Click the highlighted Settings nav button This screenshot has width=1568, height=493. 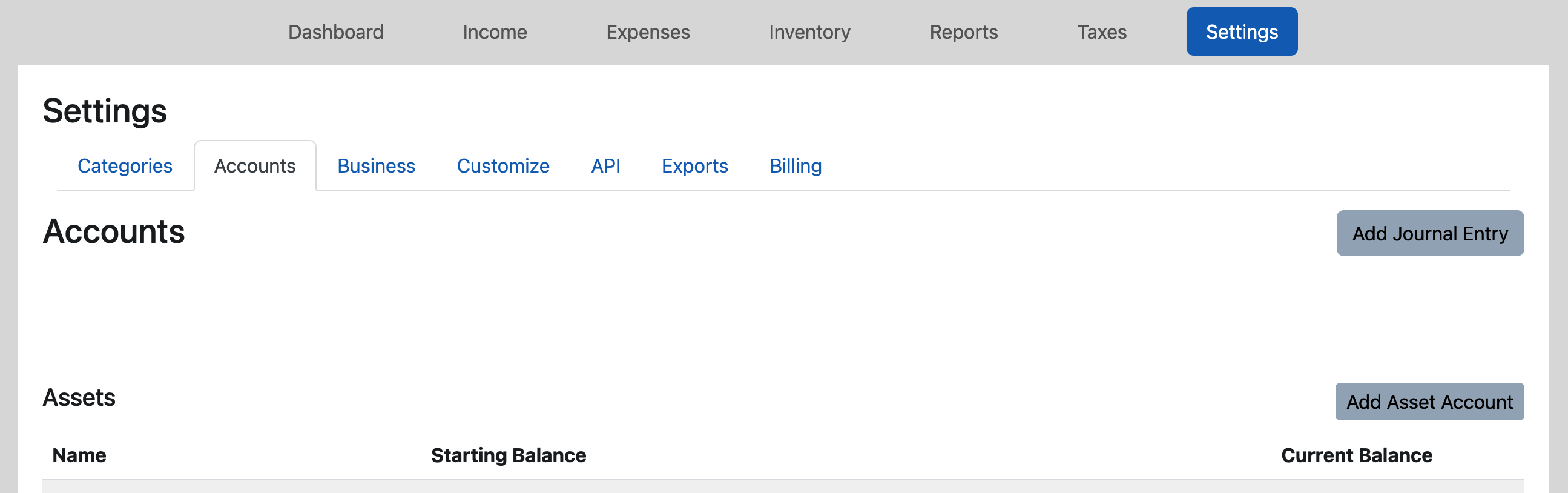point(1241,31)
